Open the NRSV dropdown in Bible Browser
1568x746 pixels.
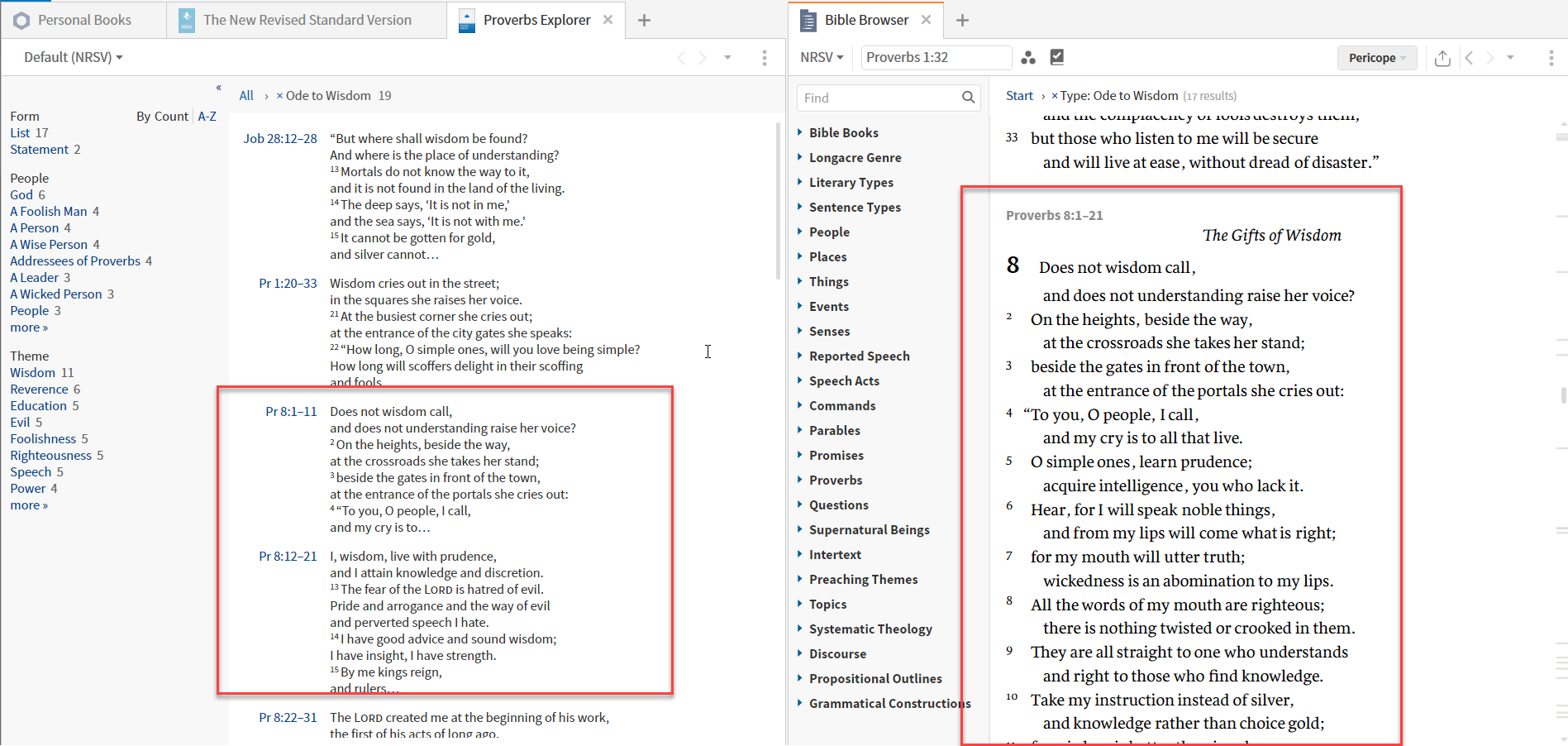[x=822, y=57]
